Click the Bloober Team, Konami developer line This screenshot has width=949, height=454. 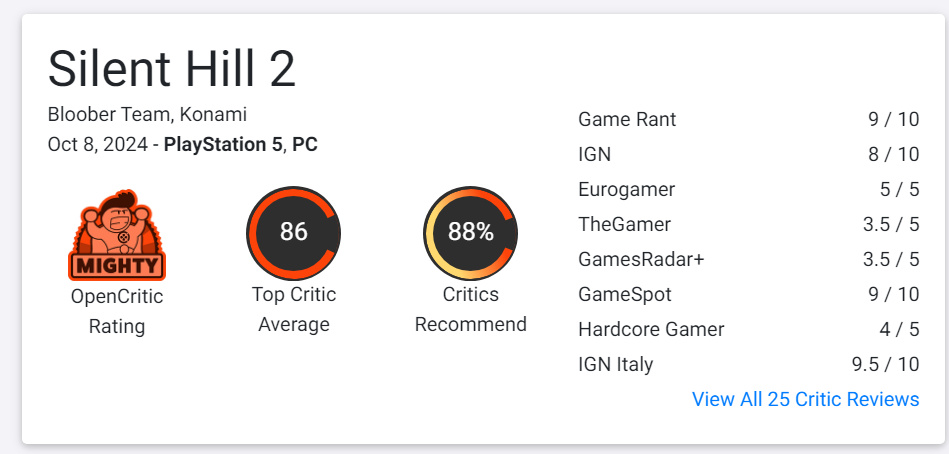(147, 114)
